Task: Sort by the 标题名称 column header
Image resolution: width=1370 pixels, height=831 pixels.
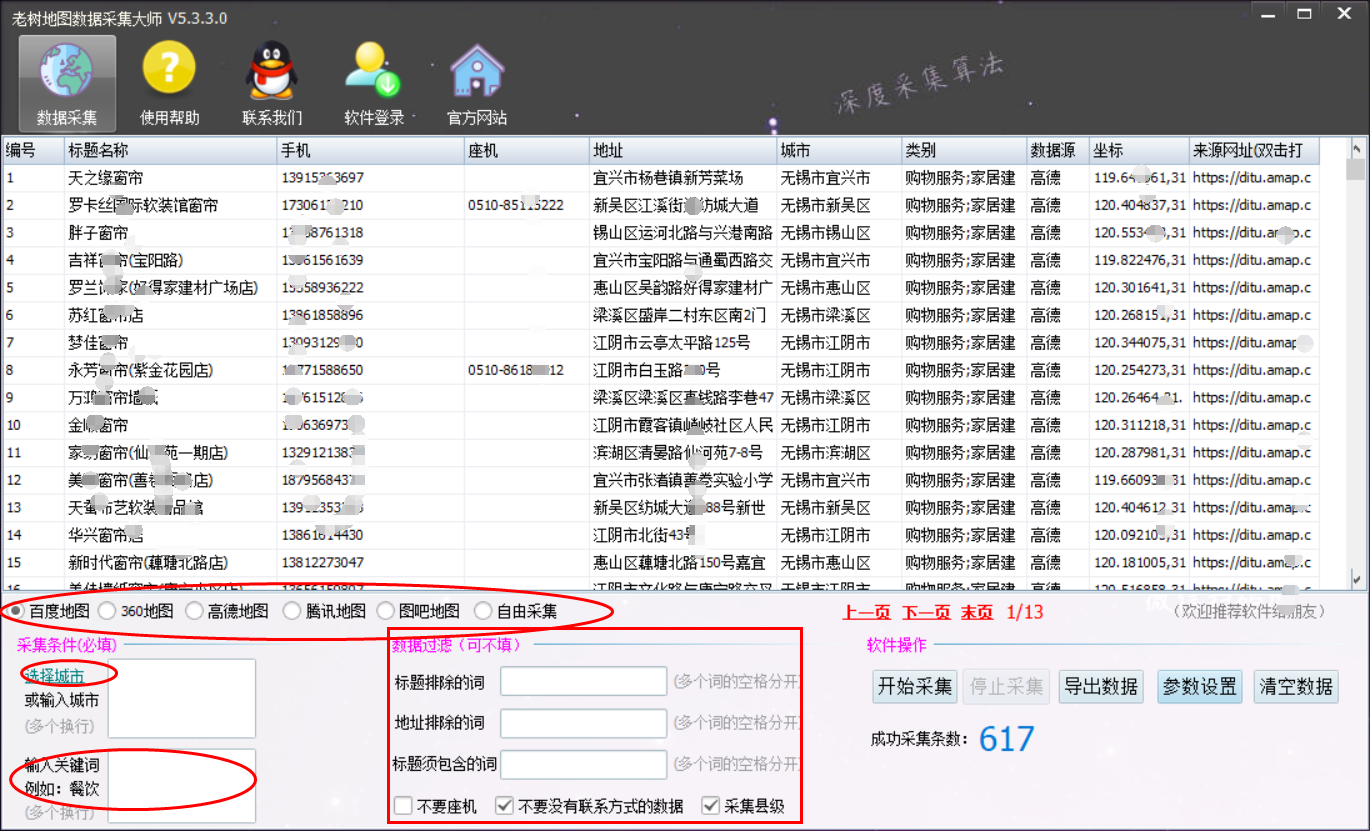Action: (x=170, y=151)
